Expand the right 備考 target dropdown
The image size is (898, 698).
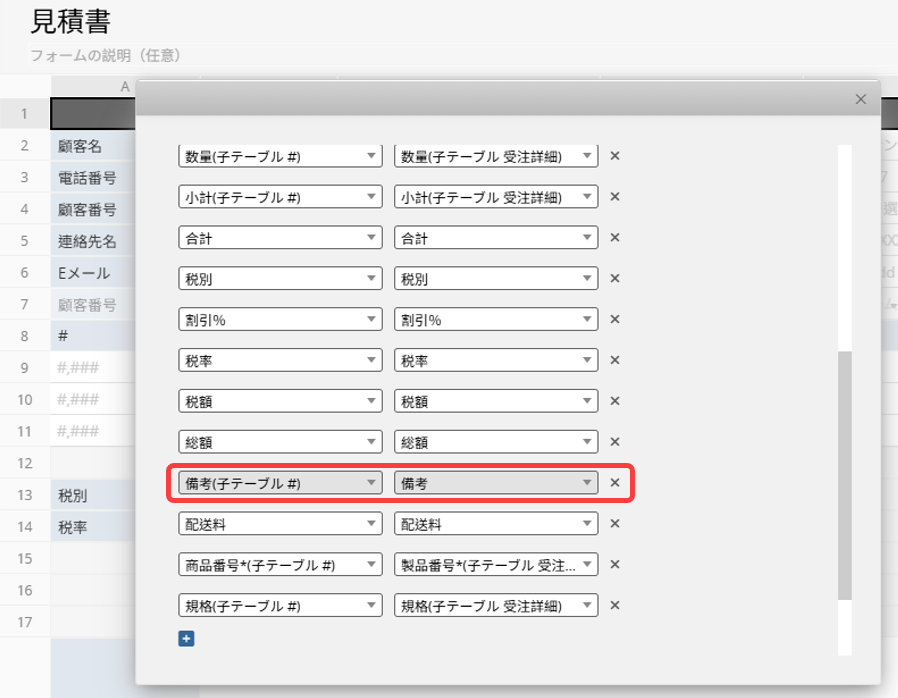[x=496, y=483]
